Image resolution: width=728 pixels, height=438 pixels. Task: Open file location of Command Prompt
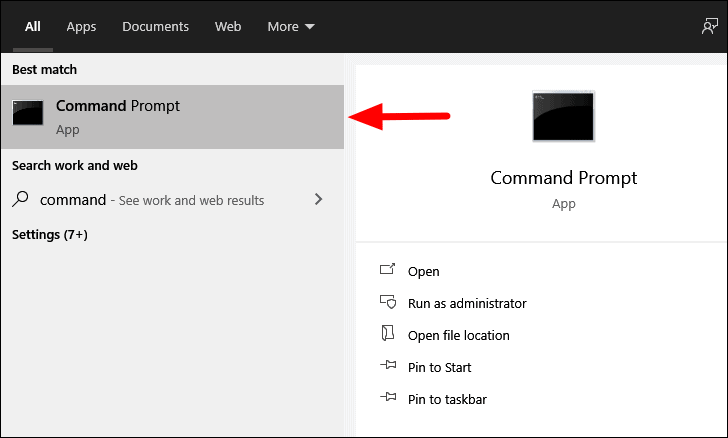[x=459, y=335]
